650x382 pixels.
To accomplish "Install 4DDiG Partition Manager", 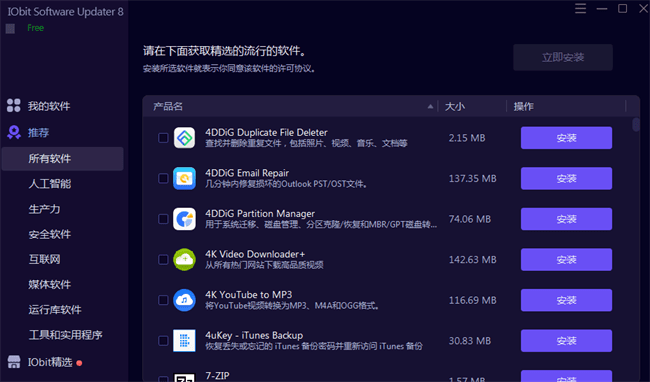I will click(566, 219).
